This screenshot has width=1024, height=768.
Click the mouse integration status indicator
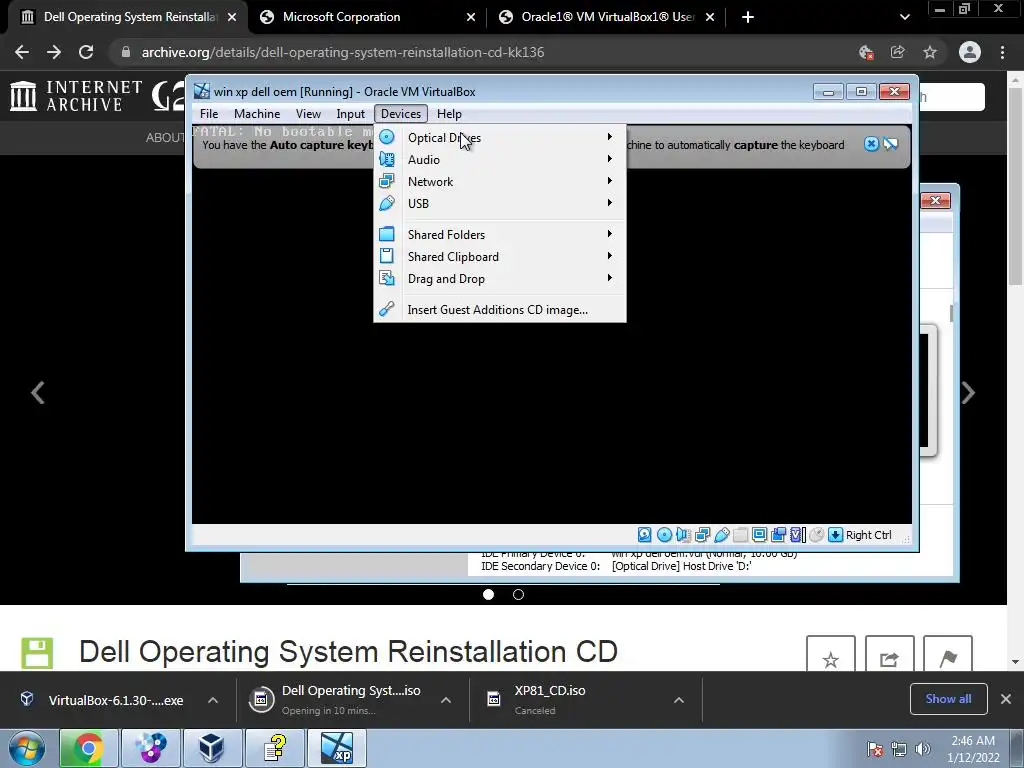coord(816,535)
